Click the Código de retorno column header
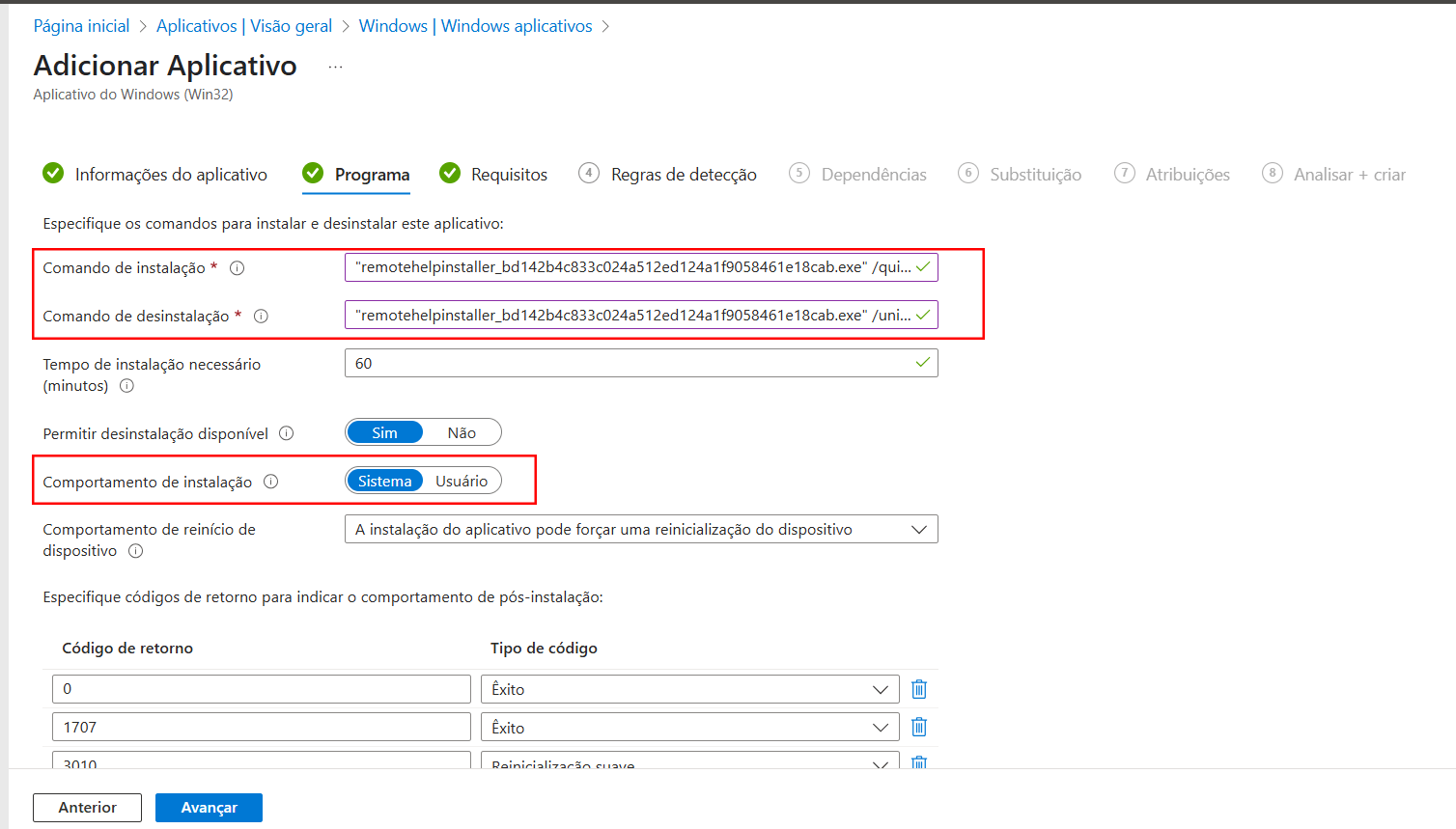 pyautogui.click(x=127, y=649)
